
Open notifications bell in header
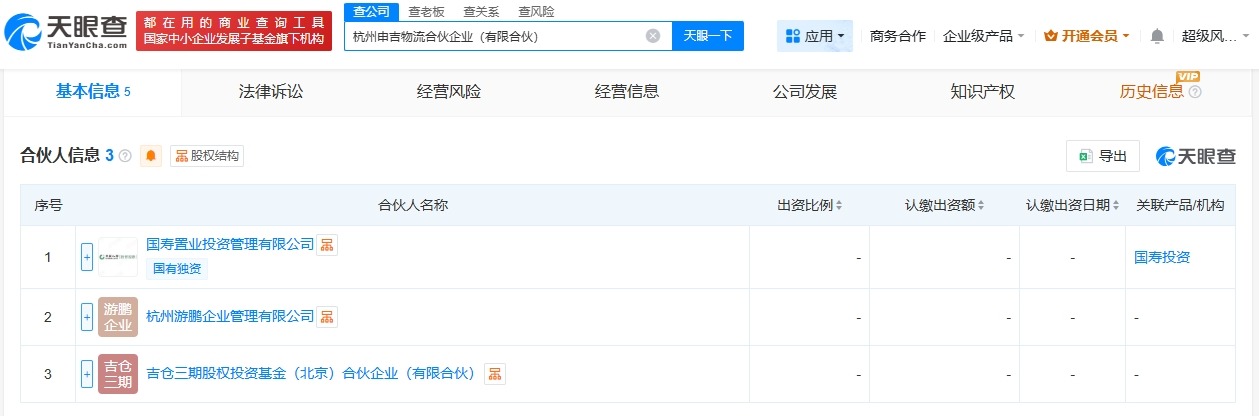click(x=1157, y=36)
